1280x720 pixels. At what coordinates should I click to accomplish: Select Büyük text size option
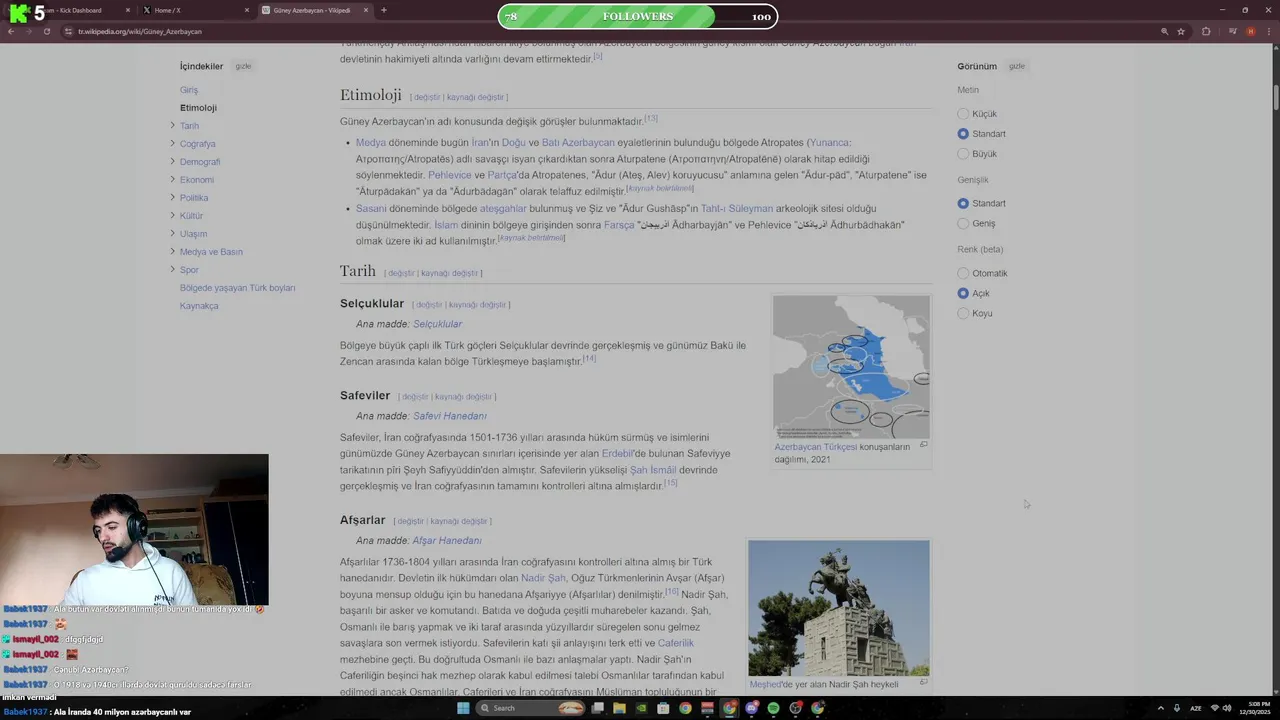coord(963,154)
